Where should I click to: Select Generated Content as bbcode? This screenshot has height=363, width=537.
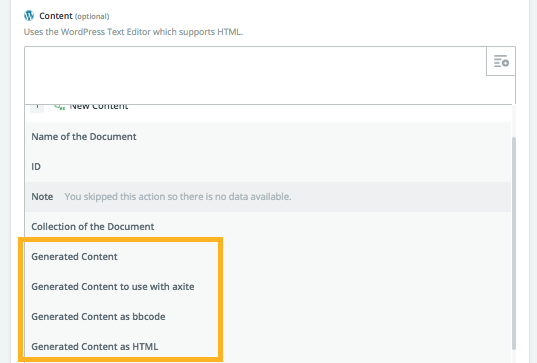click(x=268, y=317)
